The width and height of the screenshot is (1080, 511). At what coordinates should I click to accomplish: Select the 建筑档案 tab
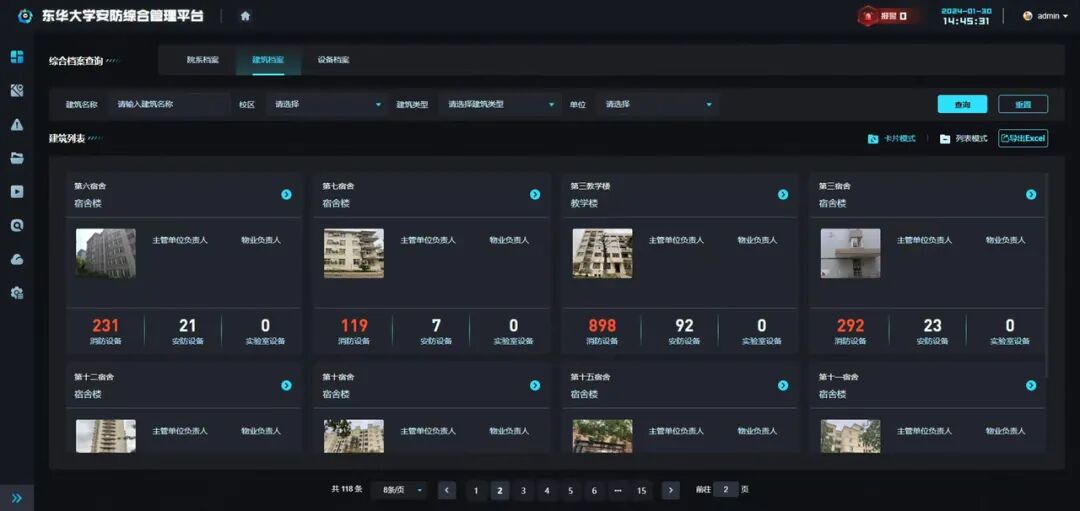tap(268, 60)
